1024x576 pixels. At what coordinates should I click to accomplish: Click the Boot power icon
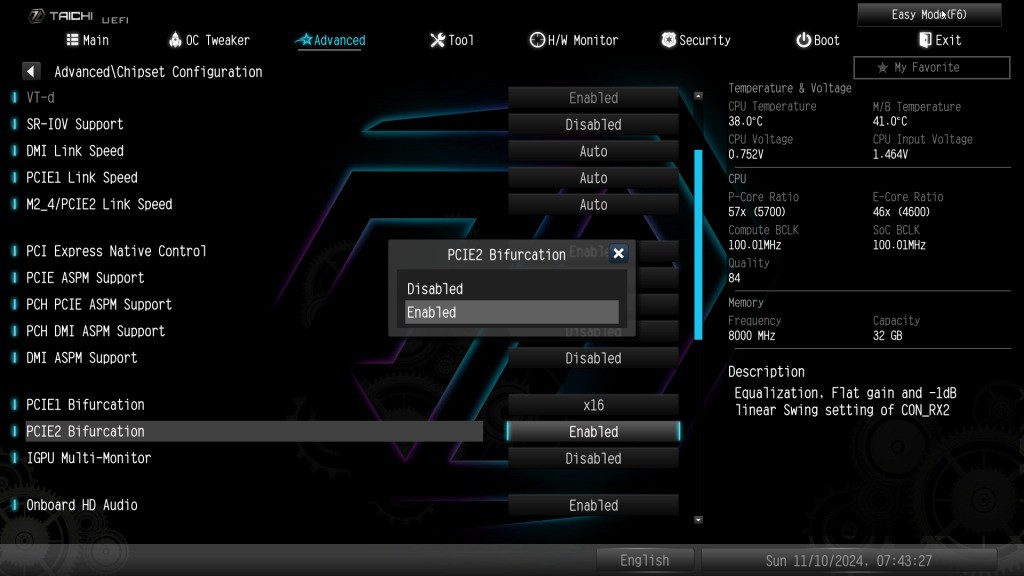point(803,40)
